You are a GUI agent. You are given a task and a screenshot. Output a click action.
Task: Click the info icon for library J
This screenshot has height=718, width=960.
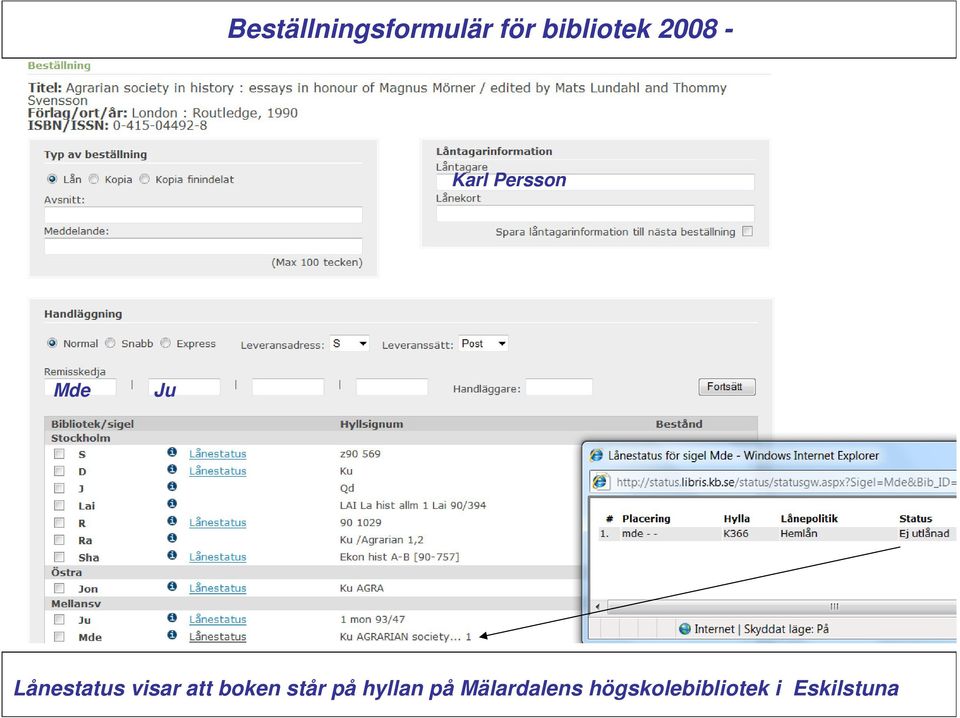coord(172,487)
